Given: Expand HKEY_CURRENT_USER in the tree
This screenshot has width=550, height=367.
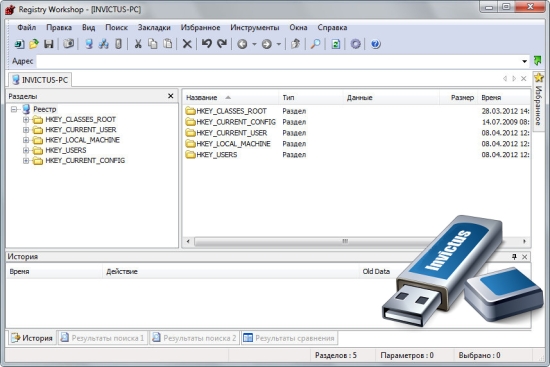Looking at the screenshot, I should tap(26, 130).
